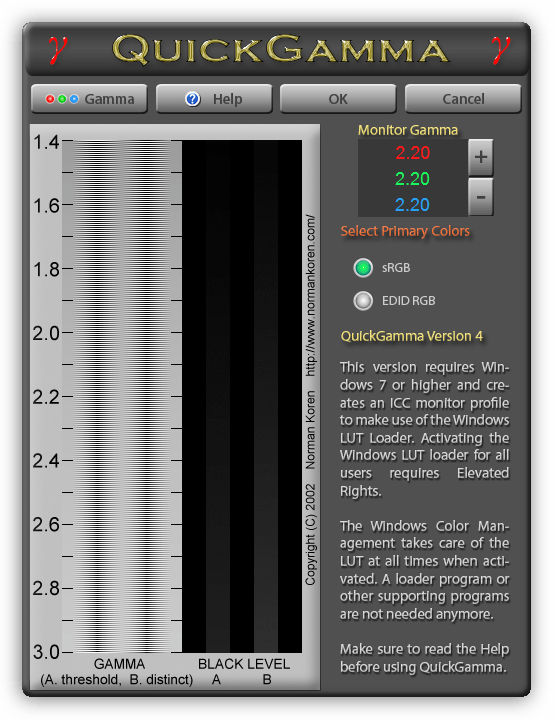Screen dimensions: 554x720
Task: Decrease monitor gamma with minus button
Action: click(x=481, y=197)
